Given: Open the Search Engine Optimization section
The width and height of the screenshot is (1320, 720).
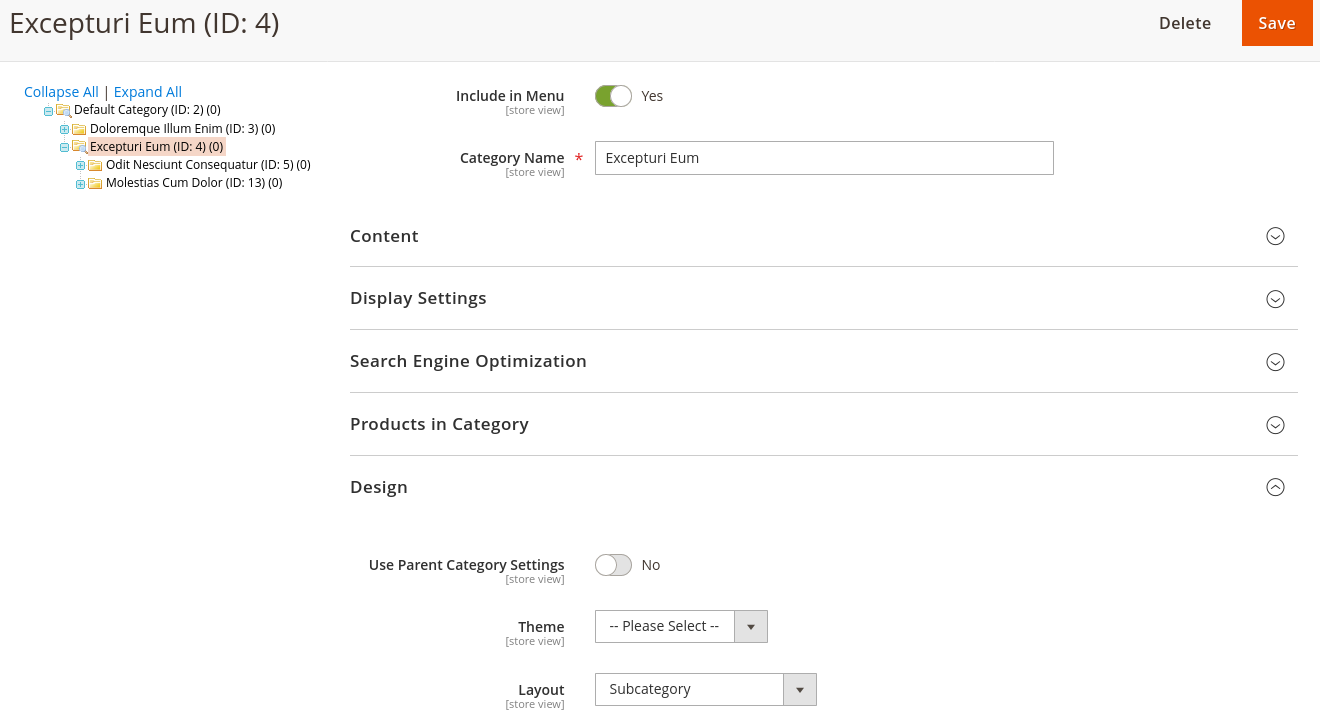Looking at the screenshot, I should 468,361.
